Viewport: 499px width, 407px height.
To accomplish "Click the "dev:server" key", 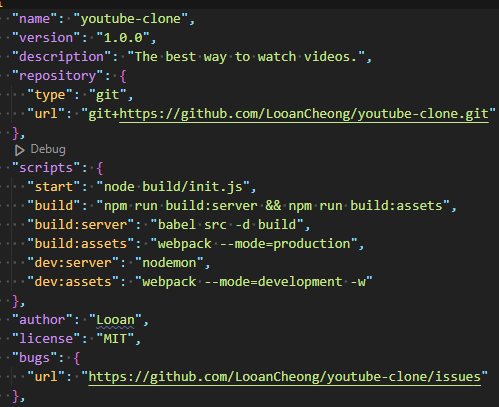I will (x=73, y=263).
